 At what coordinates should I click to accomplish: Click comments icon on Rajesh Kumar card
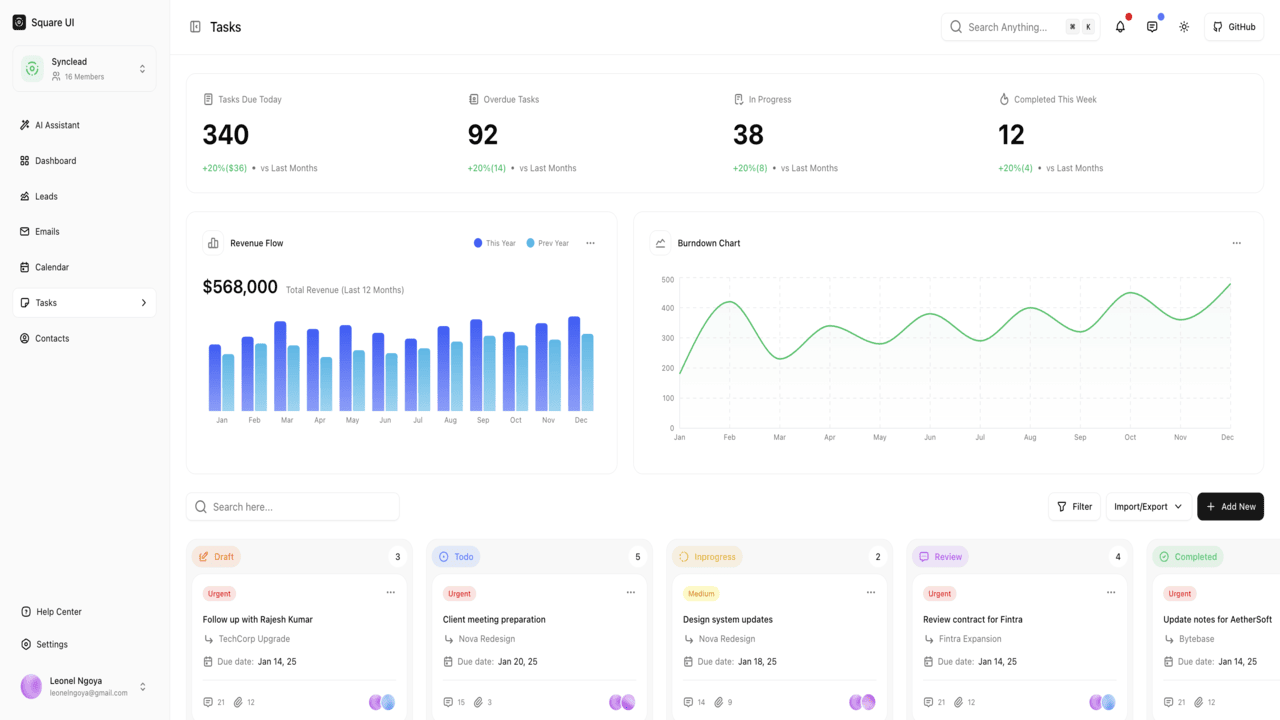(208, 702)
